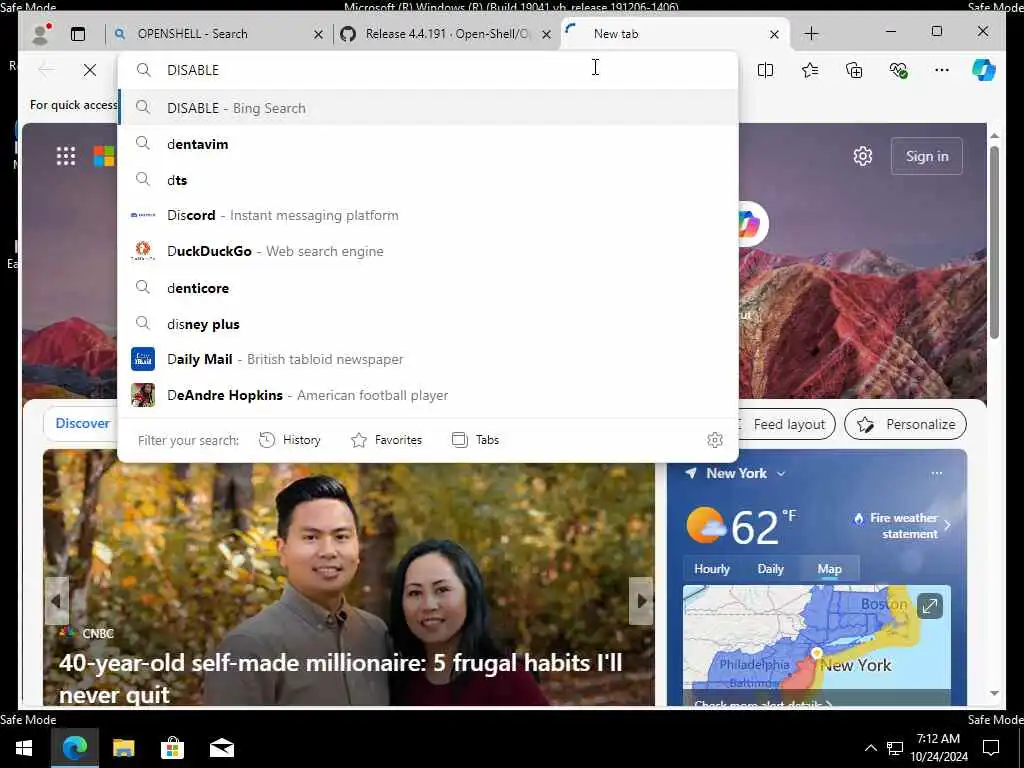
Task: Choose the dts search suggestion
Action: pyautogui.click(x=428, y=180)
